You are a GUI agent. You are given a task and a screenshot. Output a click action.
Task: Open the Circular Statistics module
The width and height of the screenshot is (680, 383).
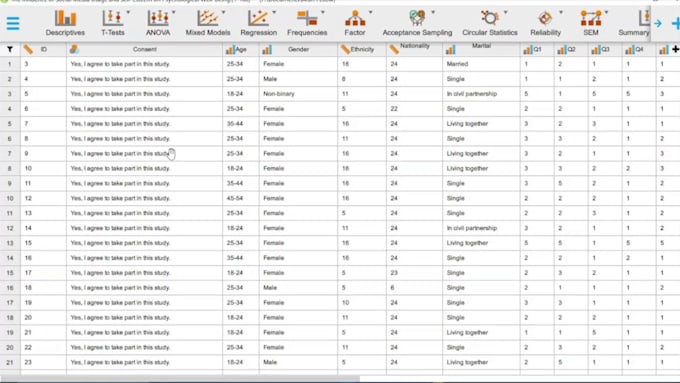pos(490,23)
